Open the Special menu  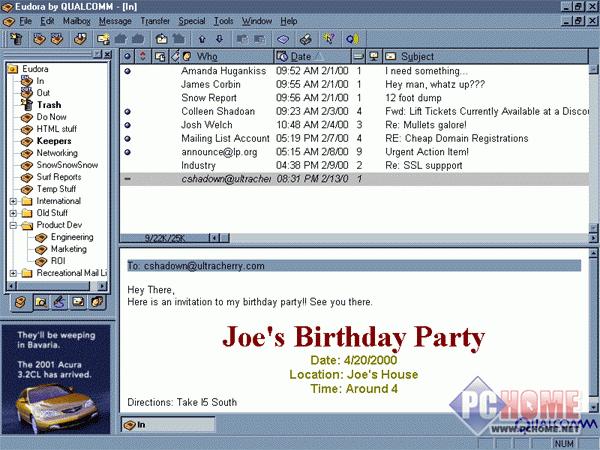[192, 21]
